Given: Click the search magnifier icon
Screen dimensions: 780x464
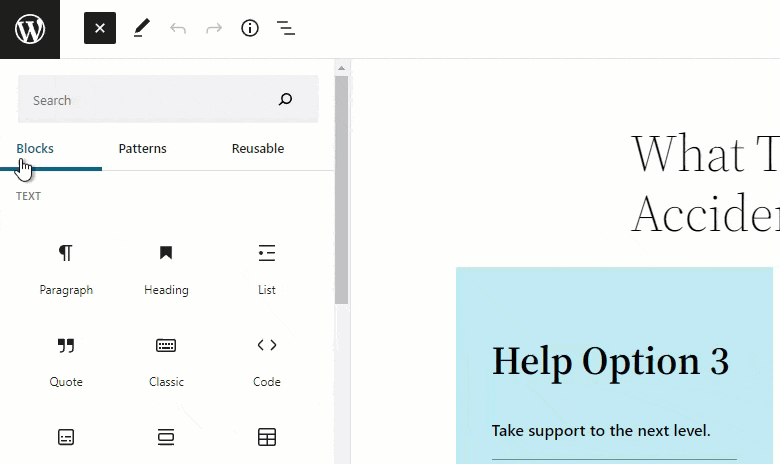Looking at the screenshot, I should (x=285, y=99).
